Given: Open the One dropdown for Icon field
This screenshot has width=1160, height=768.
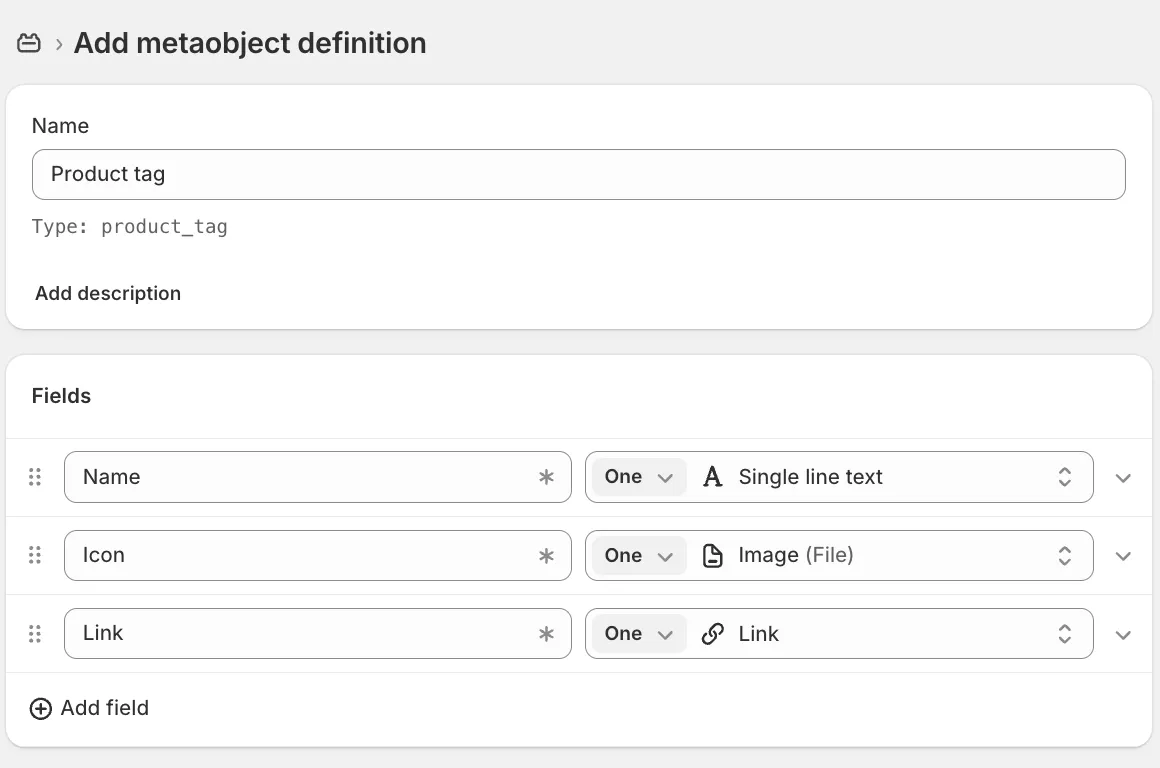Looking at the screenshot, I should pyautogui.click(x=638, y=555).
